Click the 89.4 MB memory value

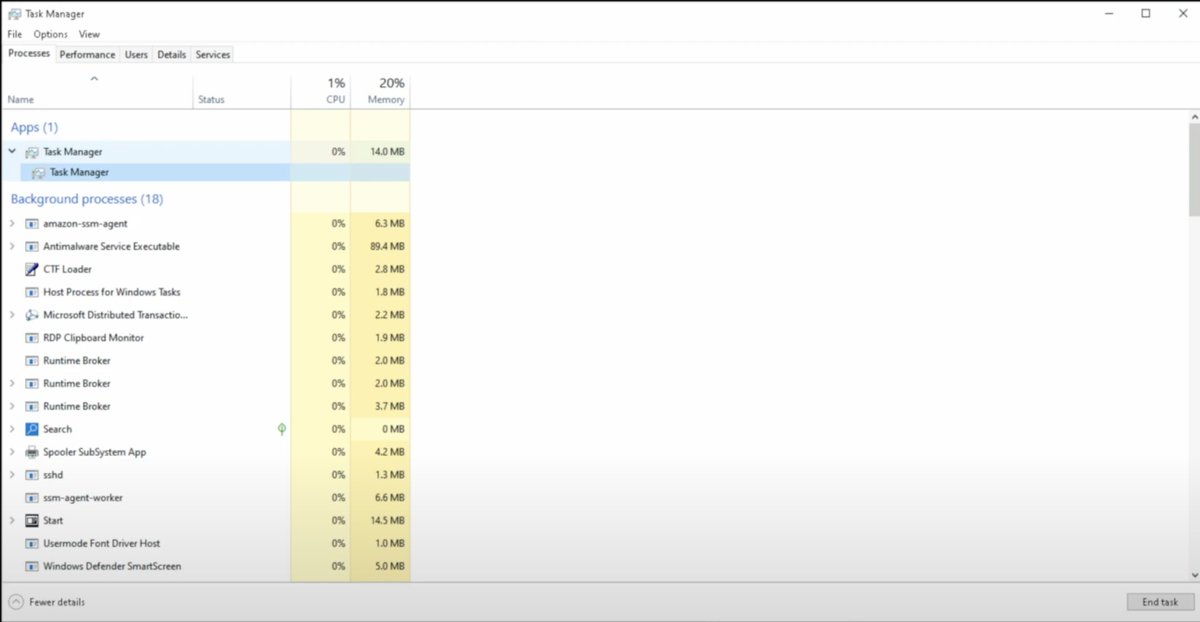tap(386, 247)
